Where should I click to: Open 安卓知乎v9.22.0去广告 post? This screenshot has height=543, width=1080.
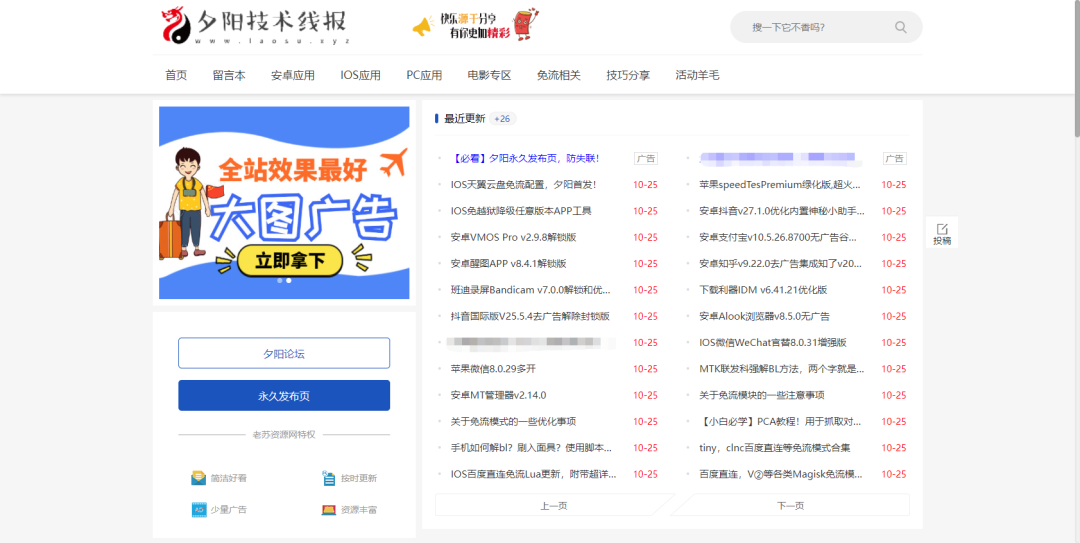click(x=781, y=263)
